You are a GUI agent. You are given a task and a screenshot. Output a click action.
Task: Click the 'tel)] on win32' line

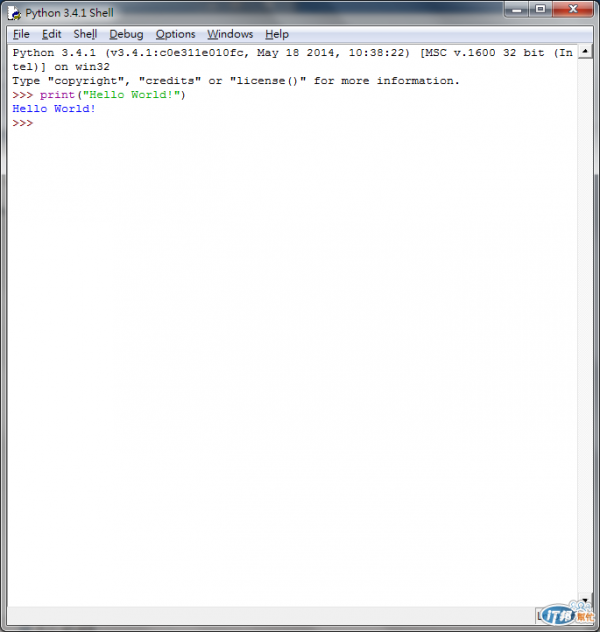(x=61, y=67)
